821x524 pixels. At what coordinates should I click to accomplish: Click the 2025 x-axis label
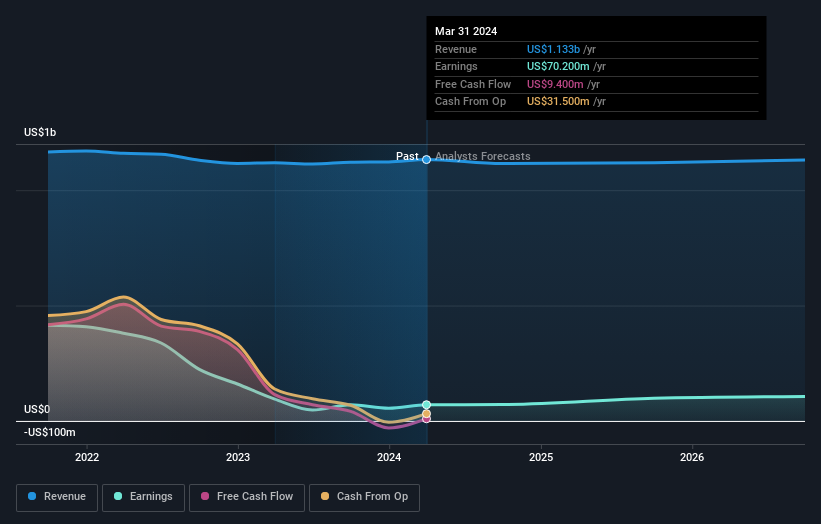(541, 457)
